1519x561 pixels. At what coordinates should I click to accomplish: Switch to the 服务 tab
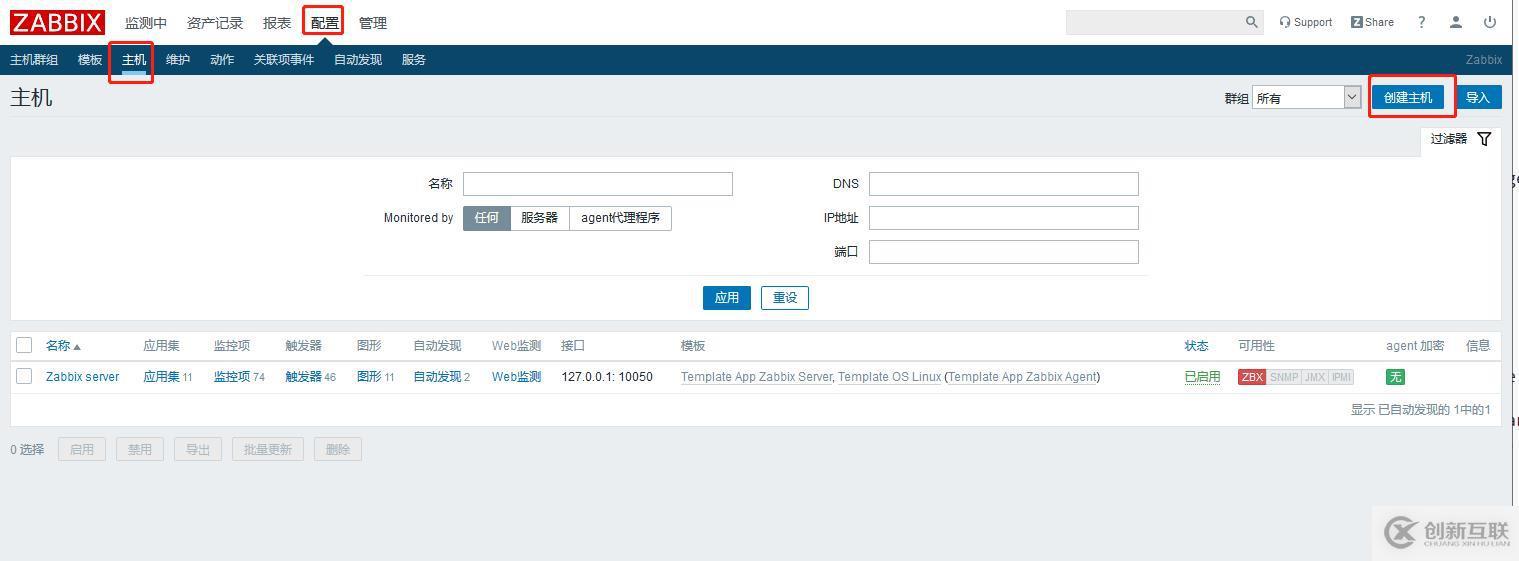(x=414, y=60)
